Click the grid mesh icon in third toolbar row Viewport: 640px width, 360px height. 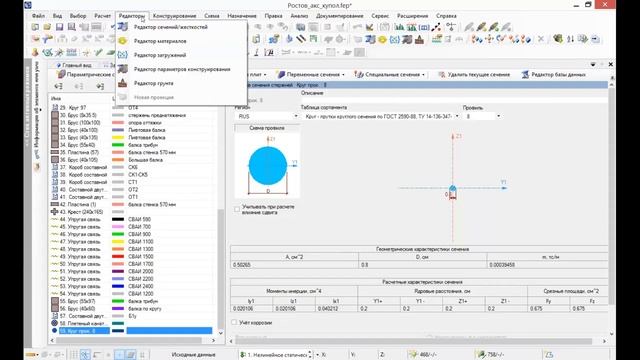[71, 53]
